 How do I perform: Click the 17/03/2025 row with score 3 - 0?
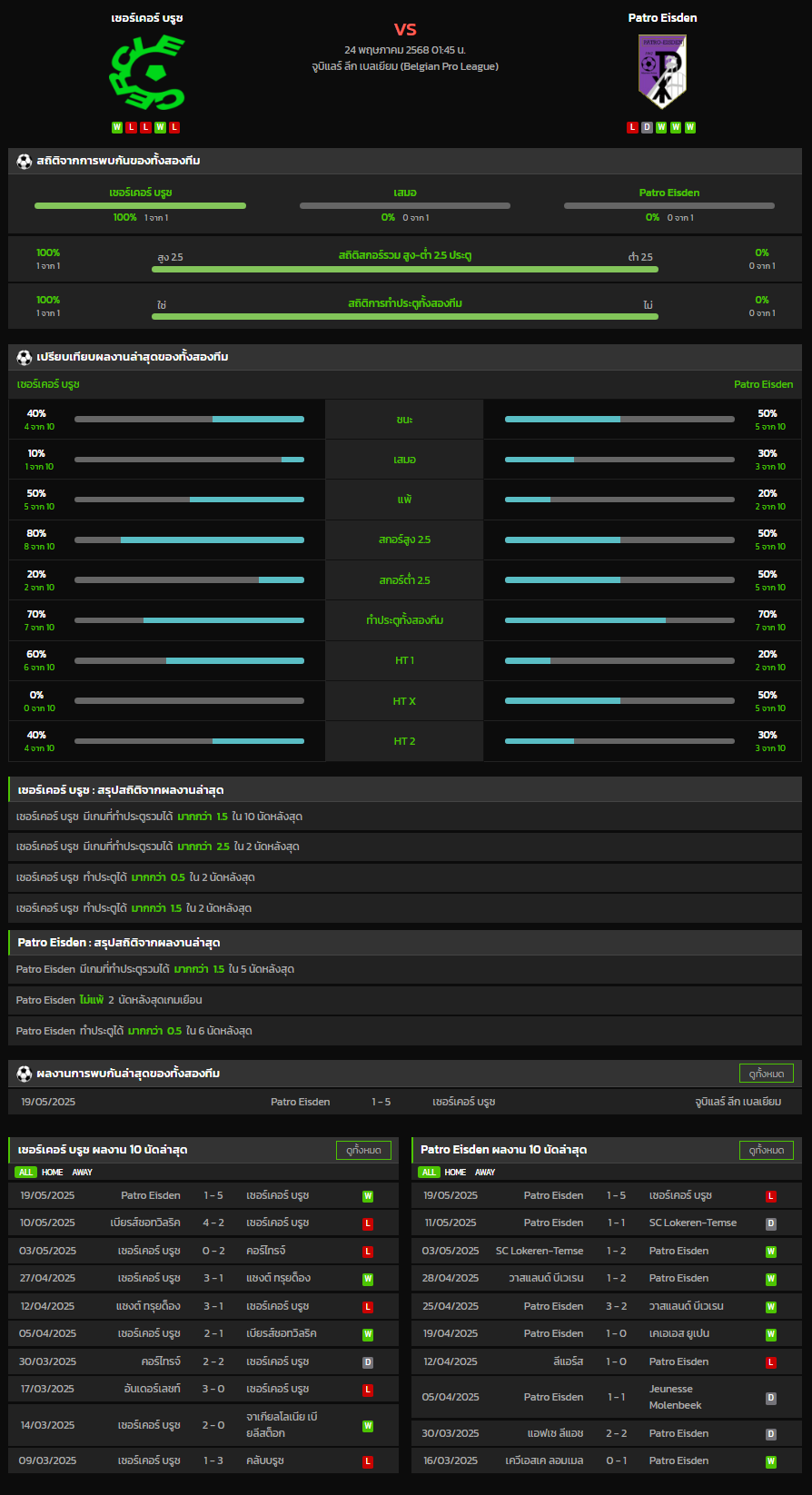(203, 1390)
